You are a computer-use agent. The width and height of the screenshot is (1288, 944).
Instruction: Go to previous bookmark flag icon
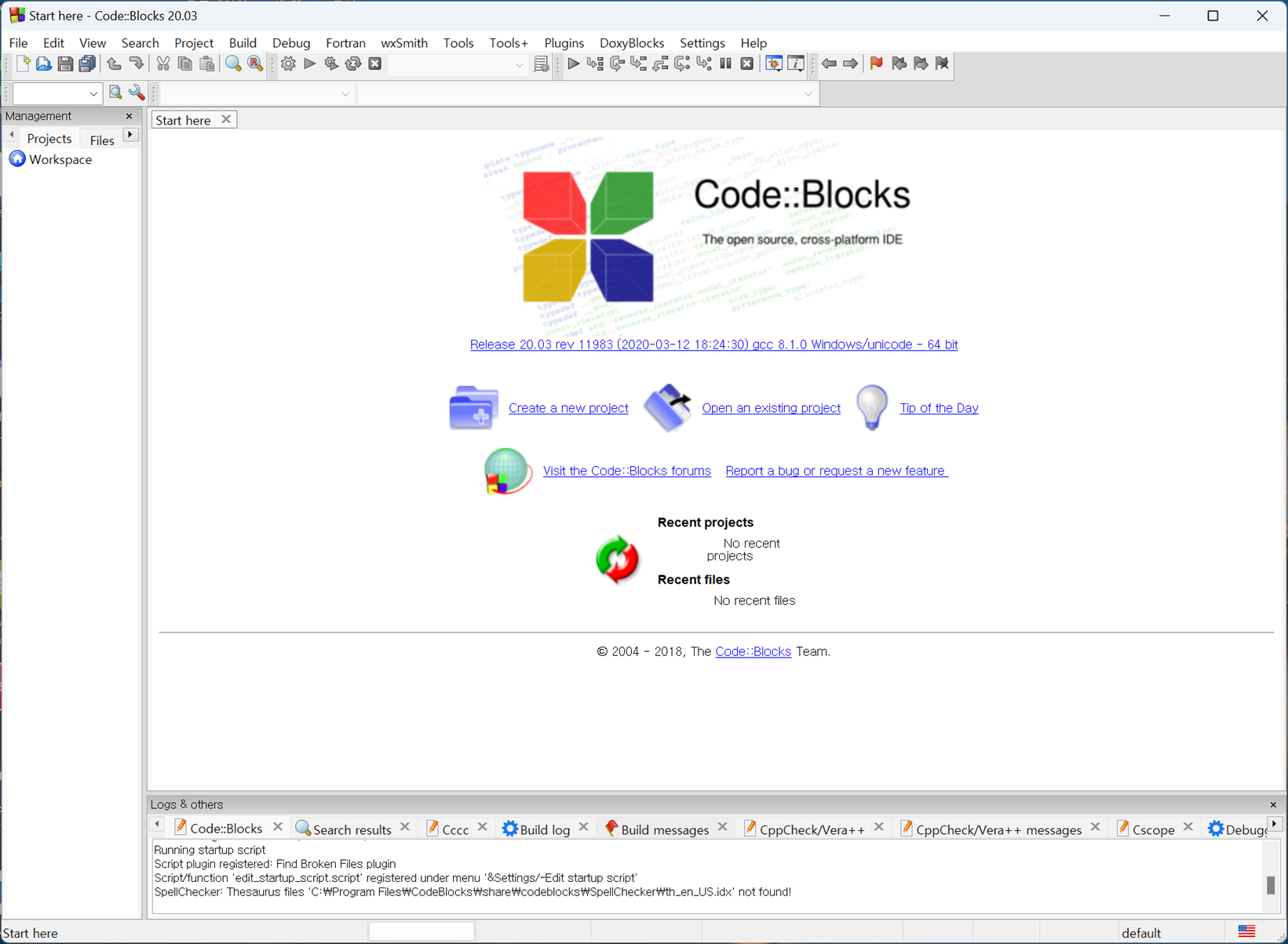point(899,64)
